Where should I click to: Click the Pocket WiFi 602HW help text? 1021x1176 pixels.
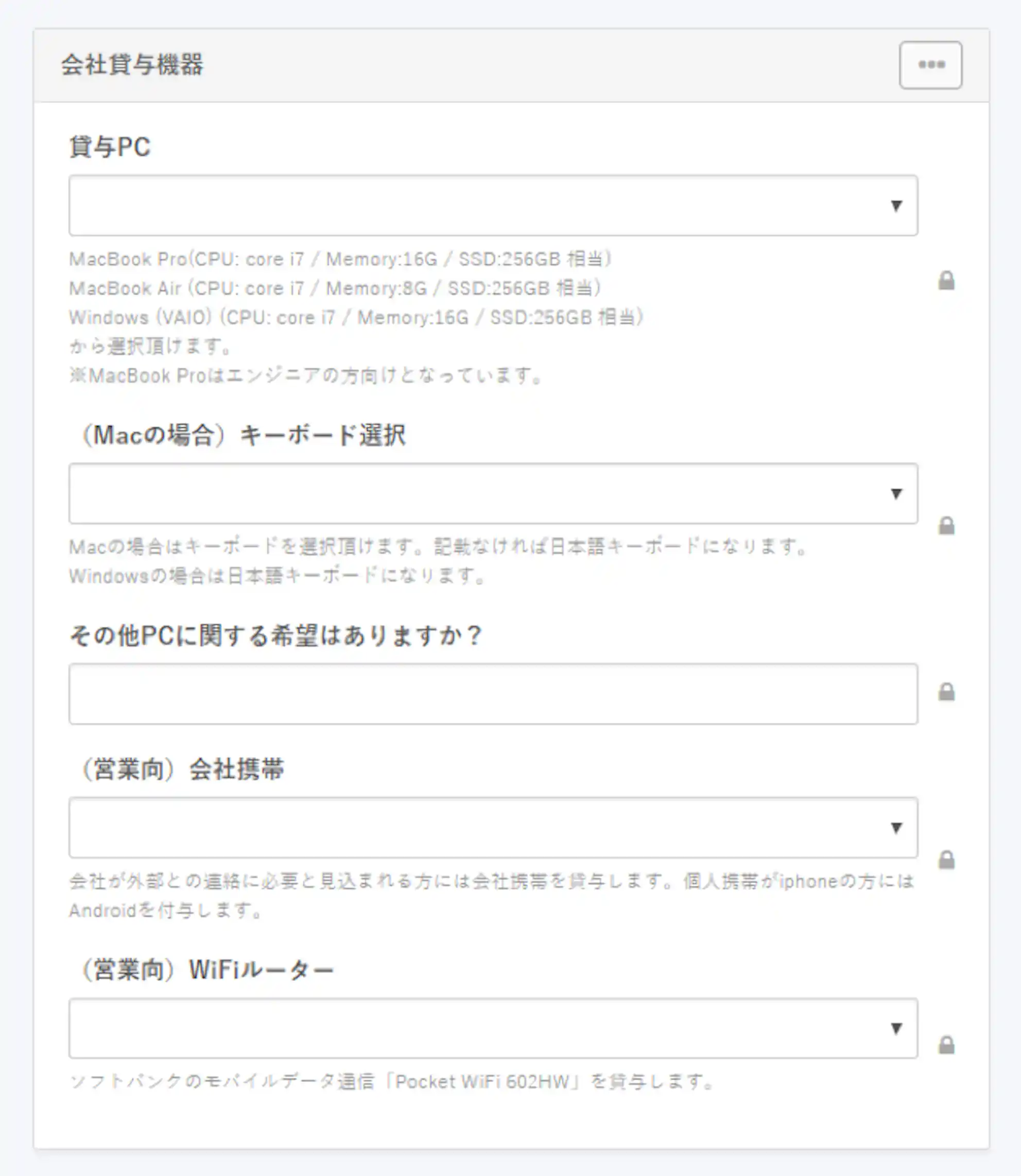[x=392, y=1081]
